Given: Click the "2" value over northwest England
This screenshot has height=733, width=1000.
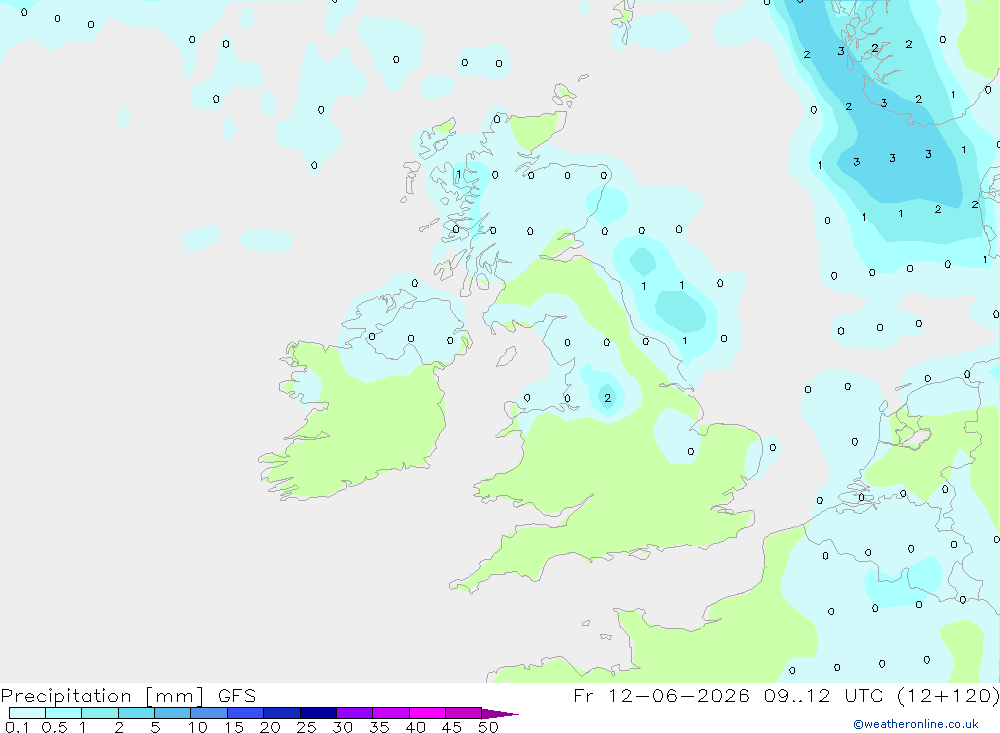Looking at the screenshot, I should (607, 398).
